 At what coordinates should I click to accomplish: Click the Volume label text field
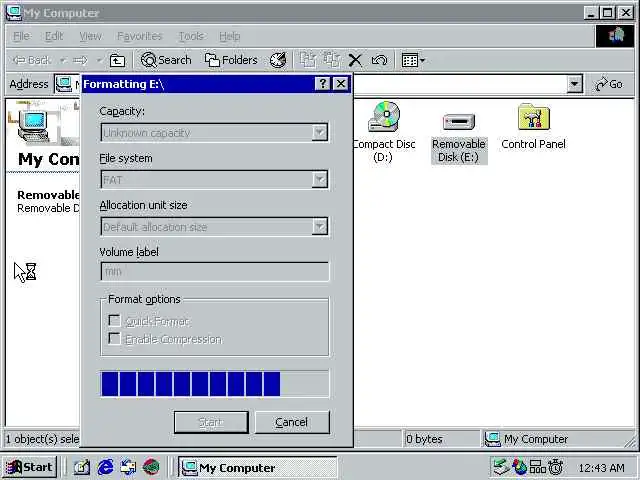pos(214,271)
